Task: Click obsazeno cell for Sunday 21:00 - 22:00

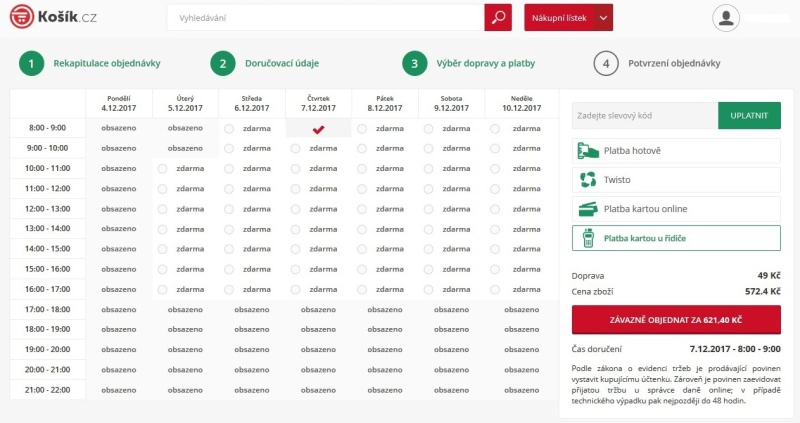Action: click(x=521, y=390)
